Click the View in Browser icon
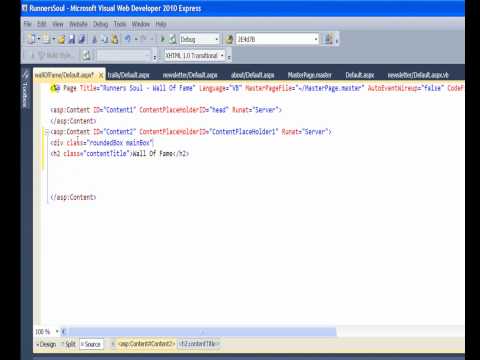This screenshot has height=360, width=480. click(172, 39)
